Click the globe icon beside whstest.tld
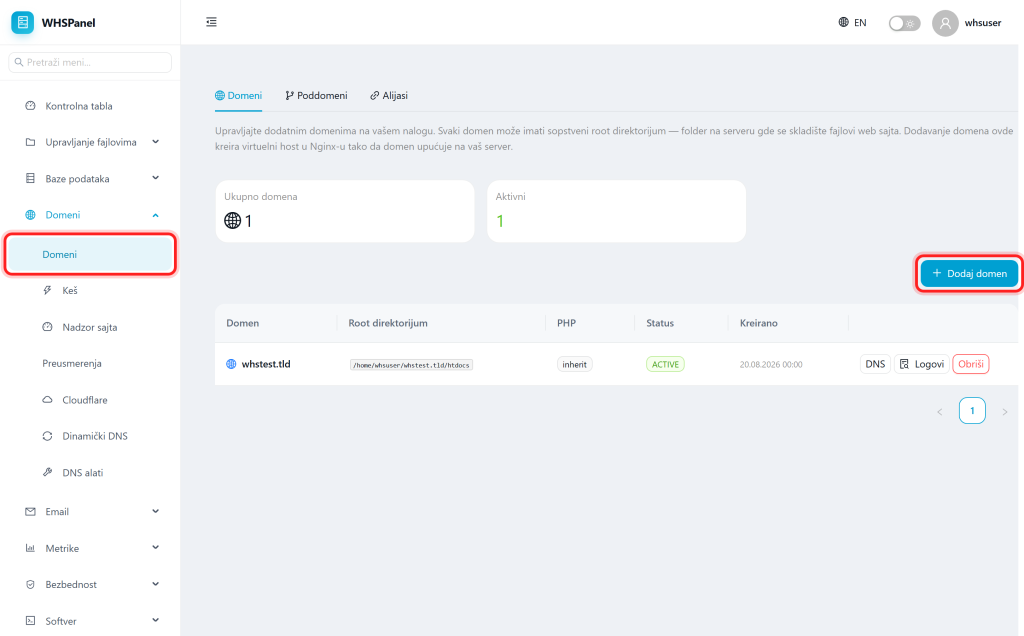The width and height of the screenshot is (1024, 636). [231, 364]
